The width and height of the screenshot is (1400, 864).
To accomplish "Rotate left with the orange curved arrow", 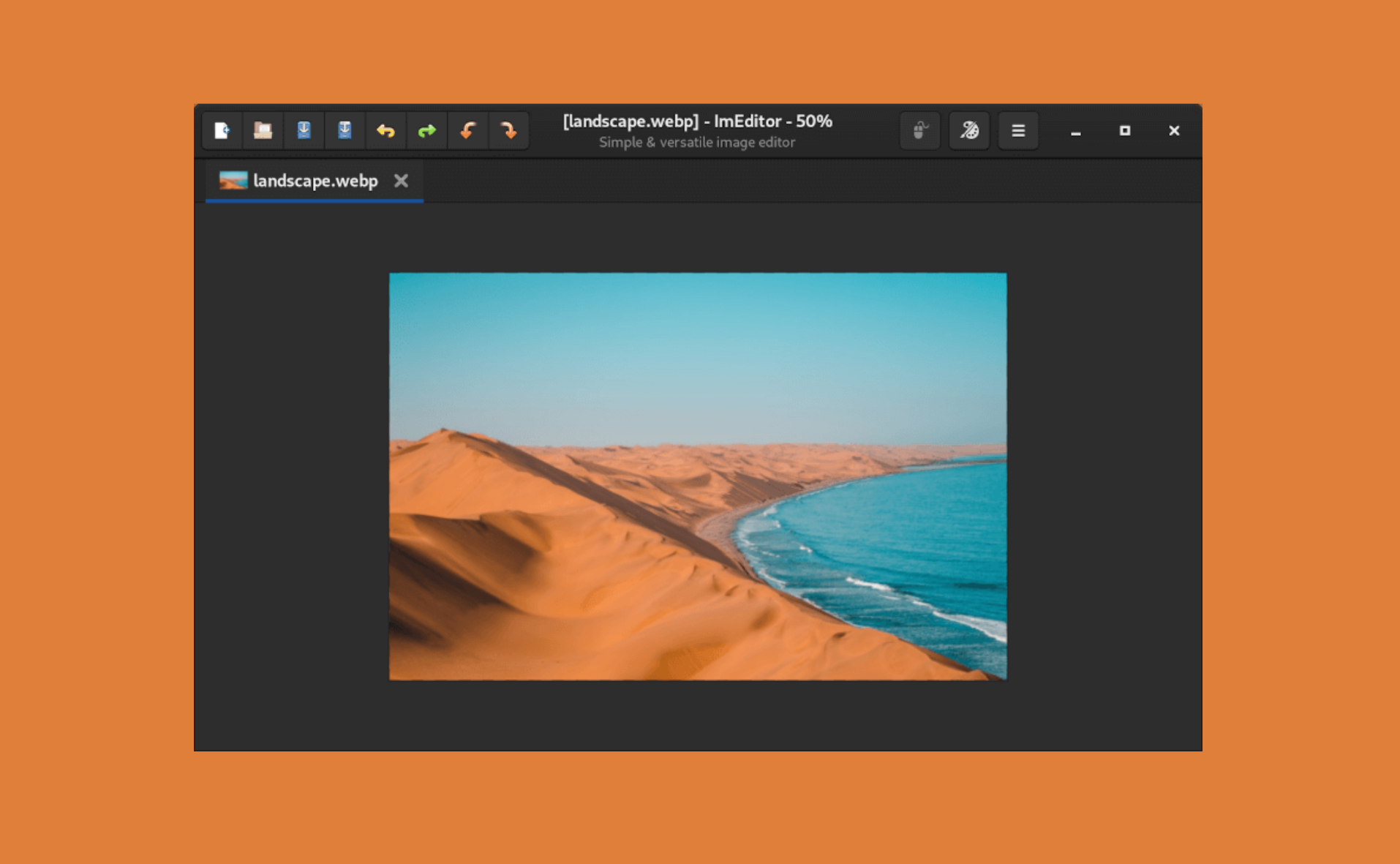I will click(467, 131).
